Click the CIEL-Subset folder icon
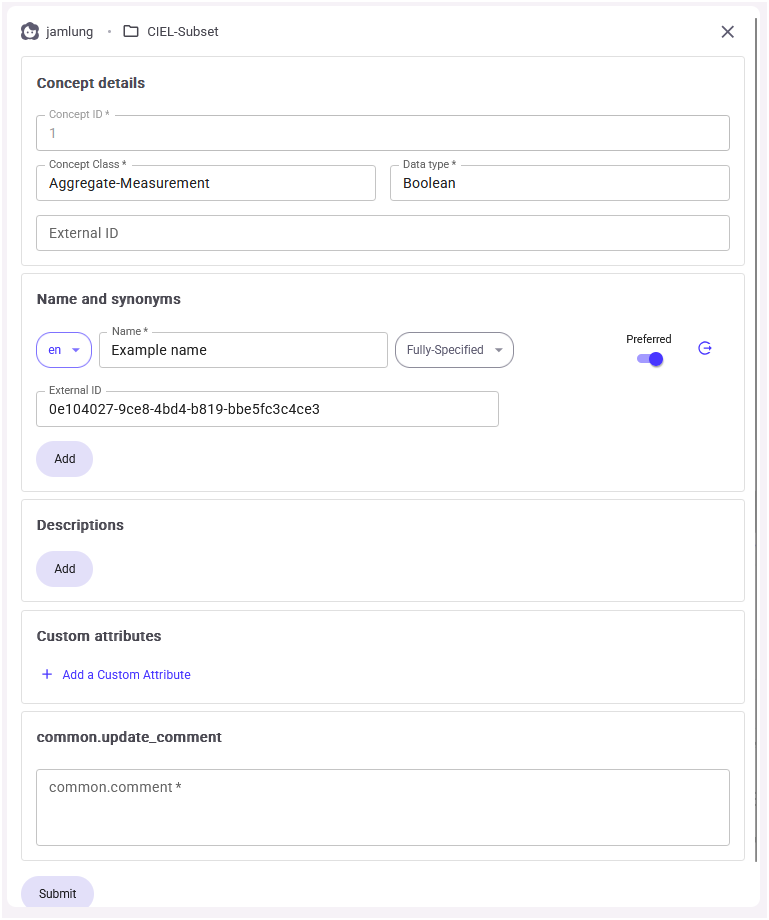Screen dimensions: 769x920 pos(131,31)
